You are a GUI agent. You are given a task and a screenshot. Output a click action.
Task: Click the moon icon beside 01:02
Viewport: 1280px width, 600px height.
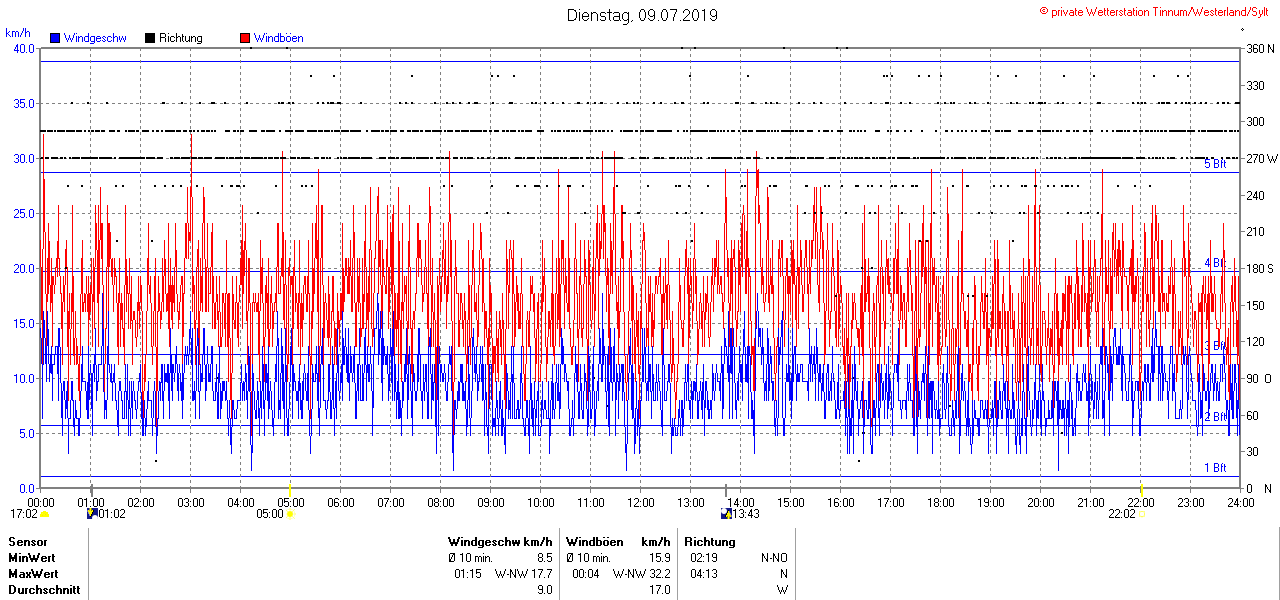point(92,514)
